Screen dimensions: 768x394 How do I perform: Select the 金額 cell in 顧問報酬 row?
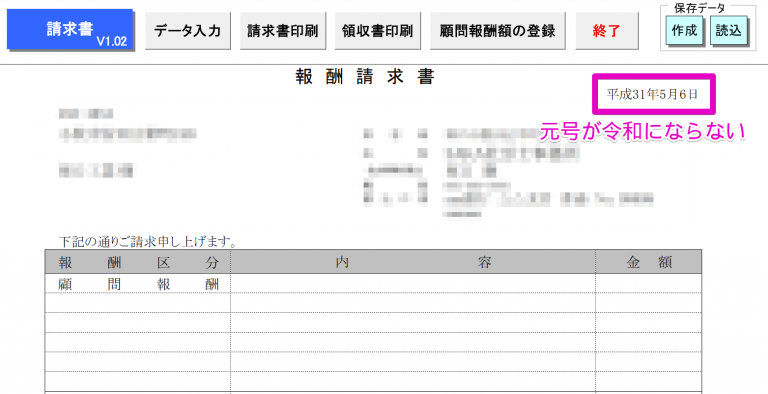click(648, 284)
